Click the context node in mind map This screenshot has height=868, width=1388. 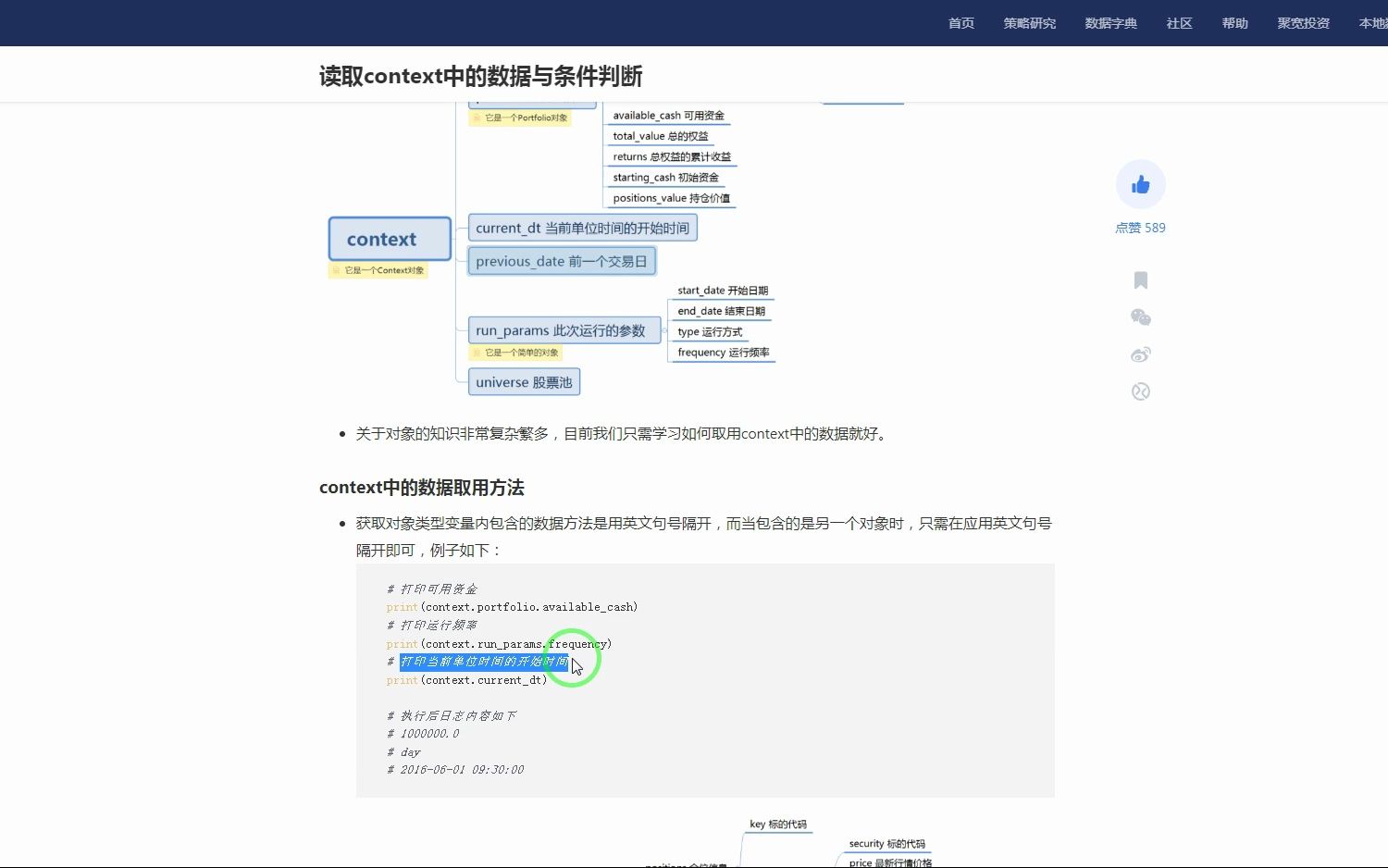[390, 240]
